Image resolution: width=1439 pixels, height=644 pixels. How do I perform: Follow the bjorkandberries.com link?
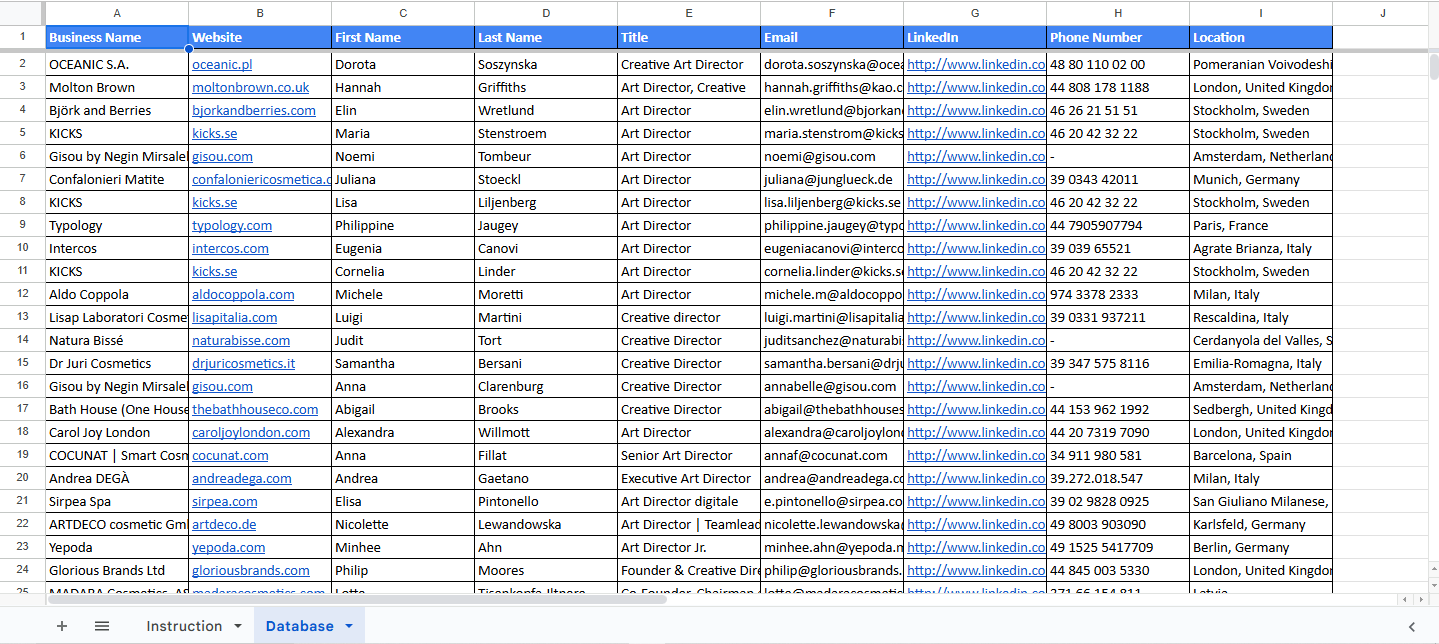[254, 110]
